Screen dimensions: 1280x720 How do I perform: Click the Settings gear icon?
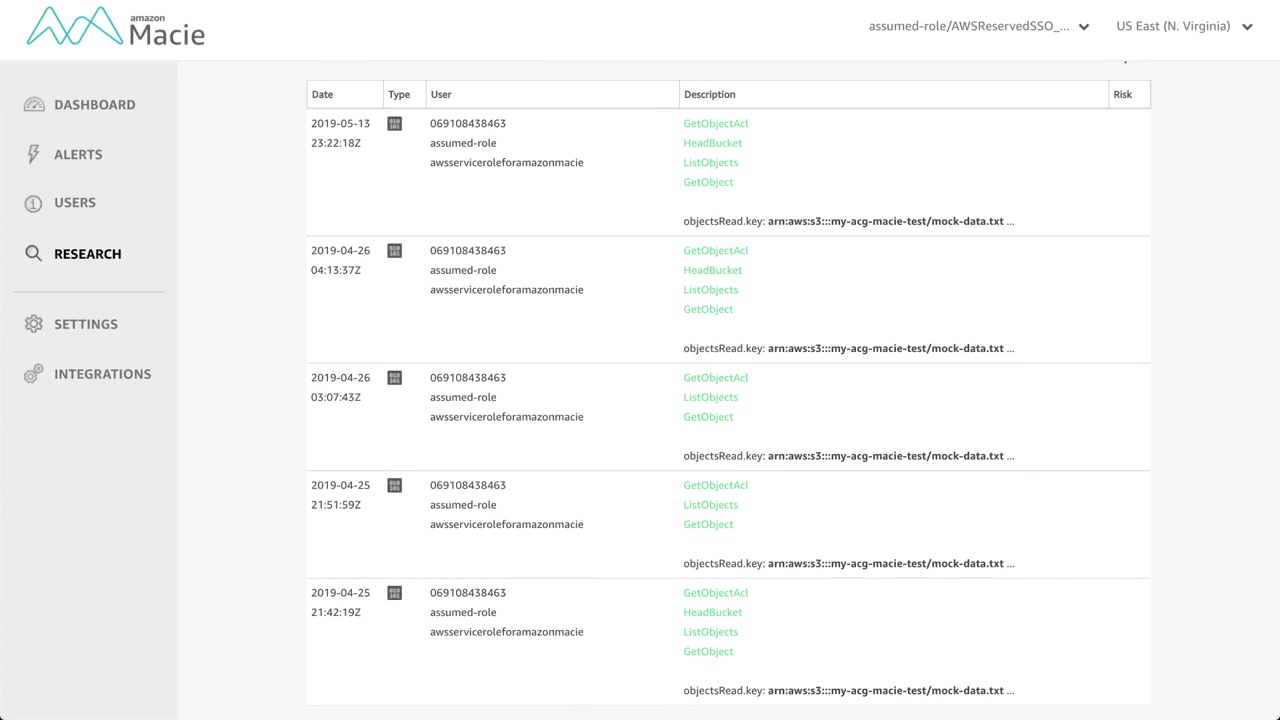click(x=34, y=324)
